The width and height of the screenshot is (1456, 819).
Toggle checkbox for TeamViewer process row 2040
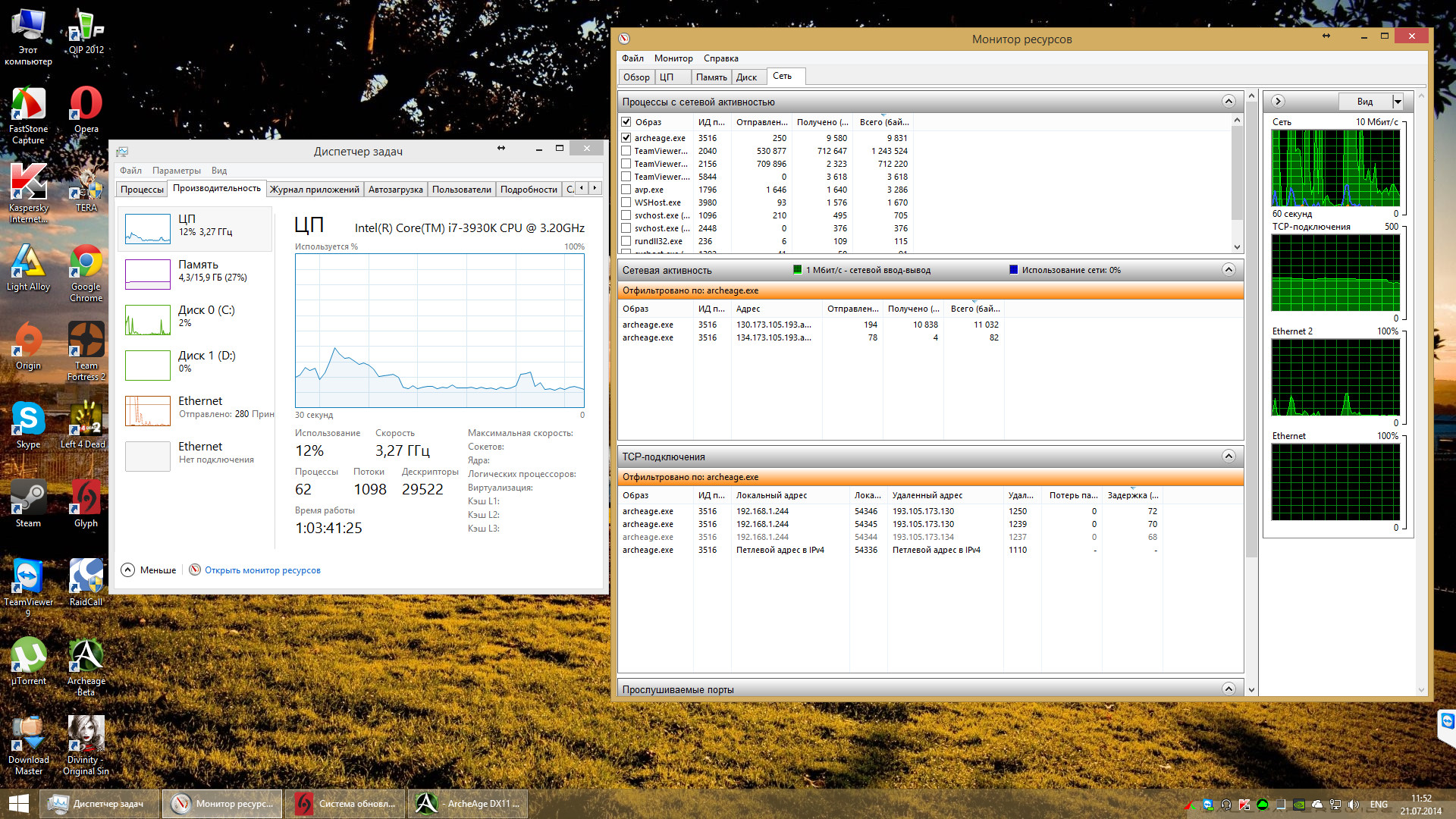(x=626, y=150)
